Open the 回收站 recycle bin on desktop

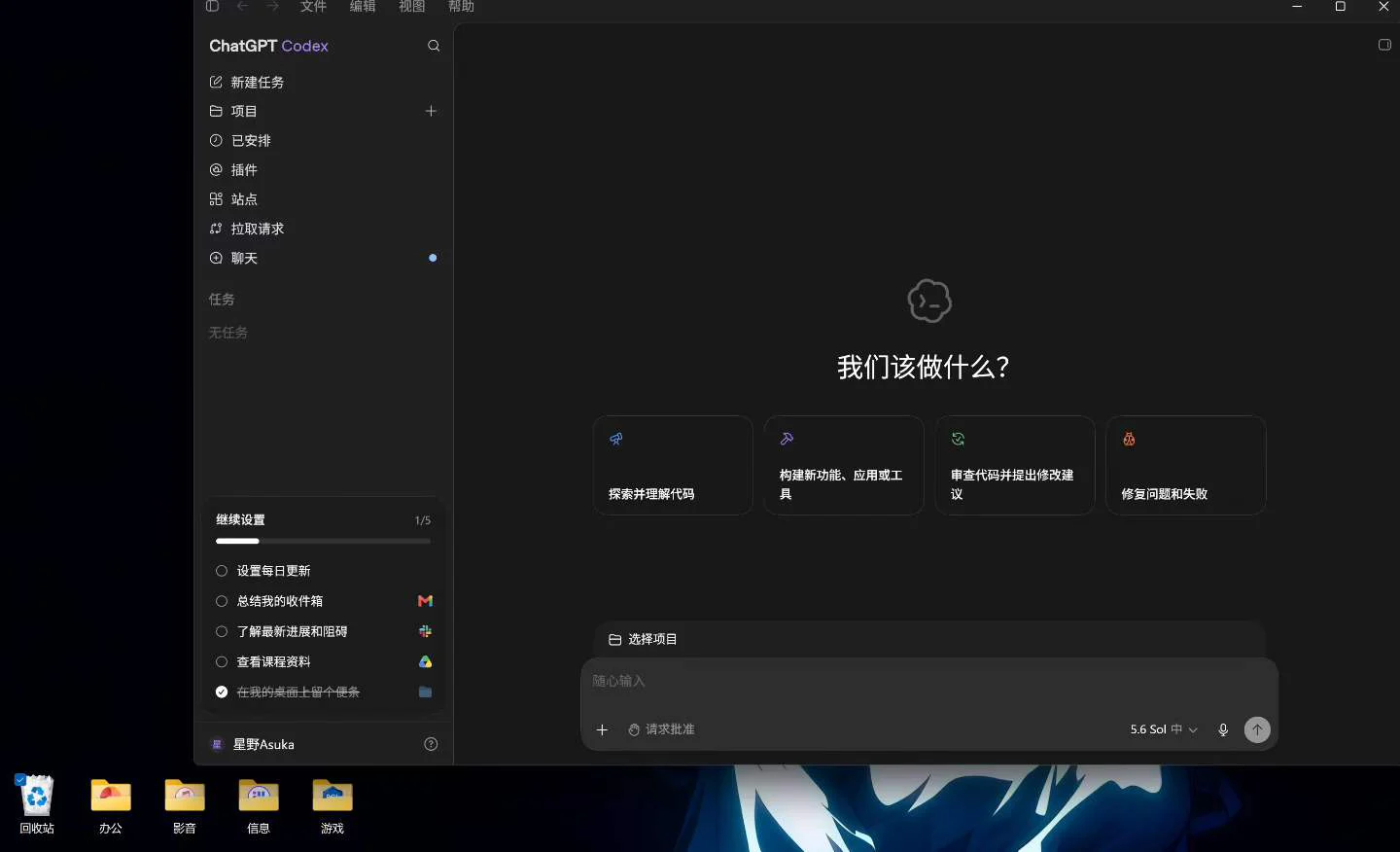coord(37,805)
